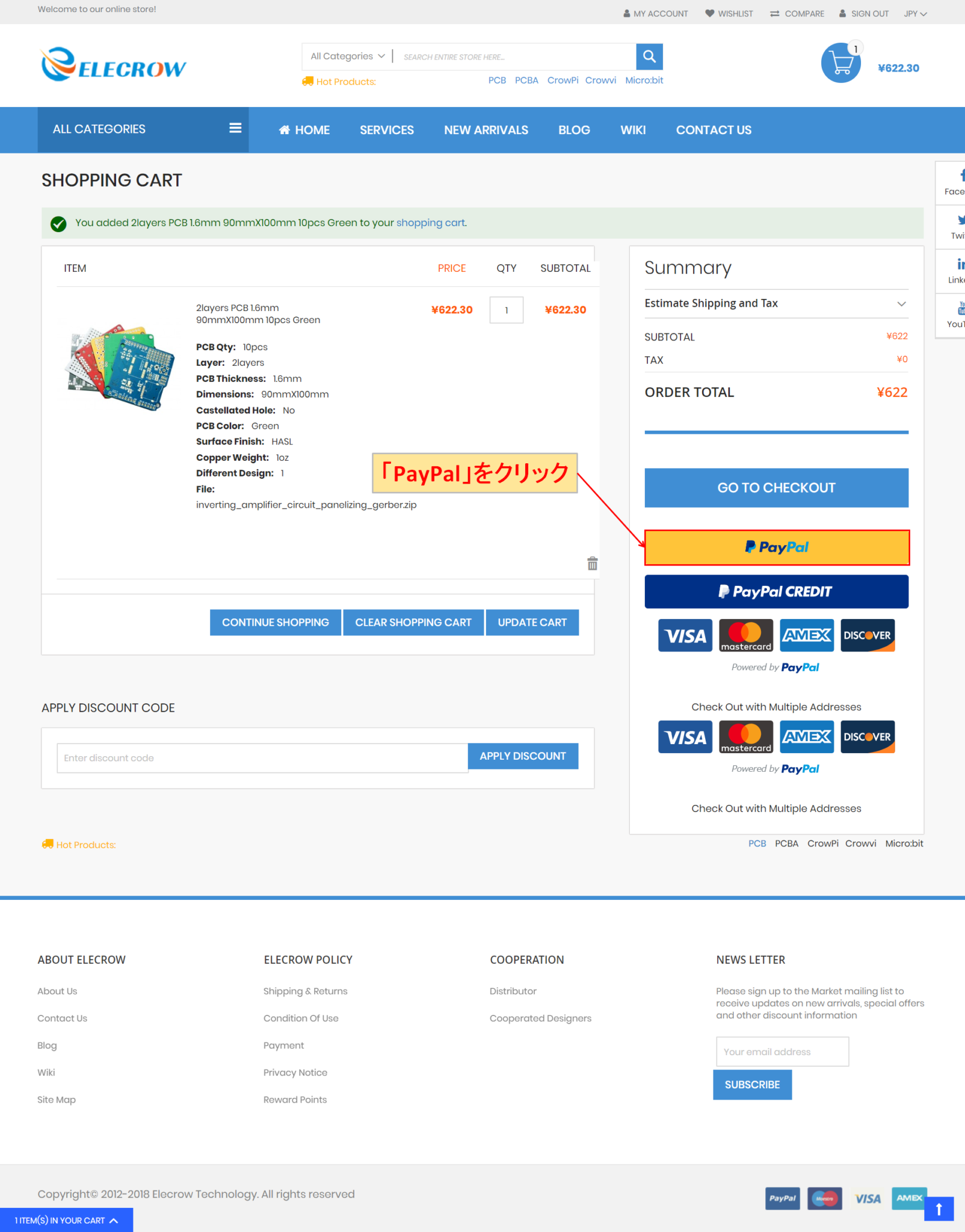Click the Update Cart button
Image resolution: width=965 pixels, height=1232 pixels.
(x=532, y=623)
